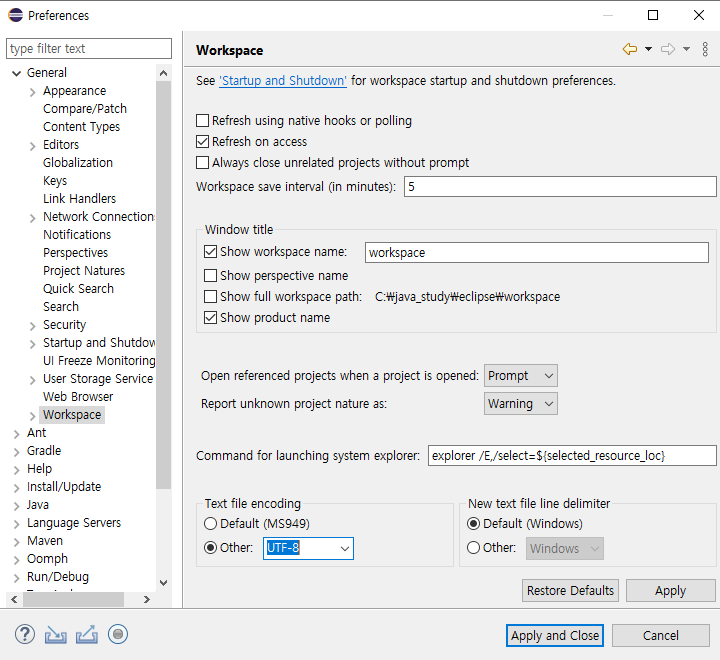Expand the Java preferences node
This screenshot has height=660, width=720.
(x=17, y=506)
